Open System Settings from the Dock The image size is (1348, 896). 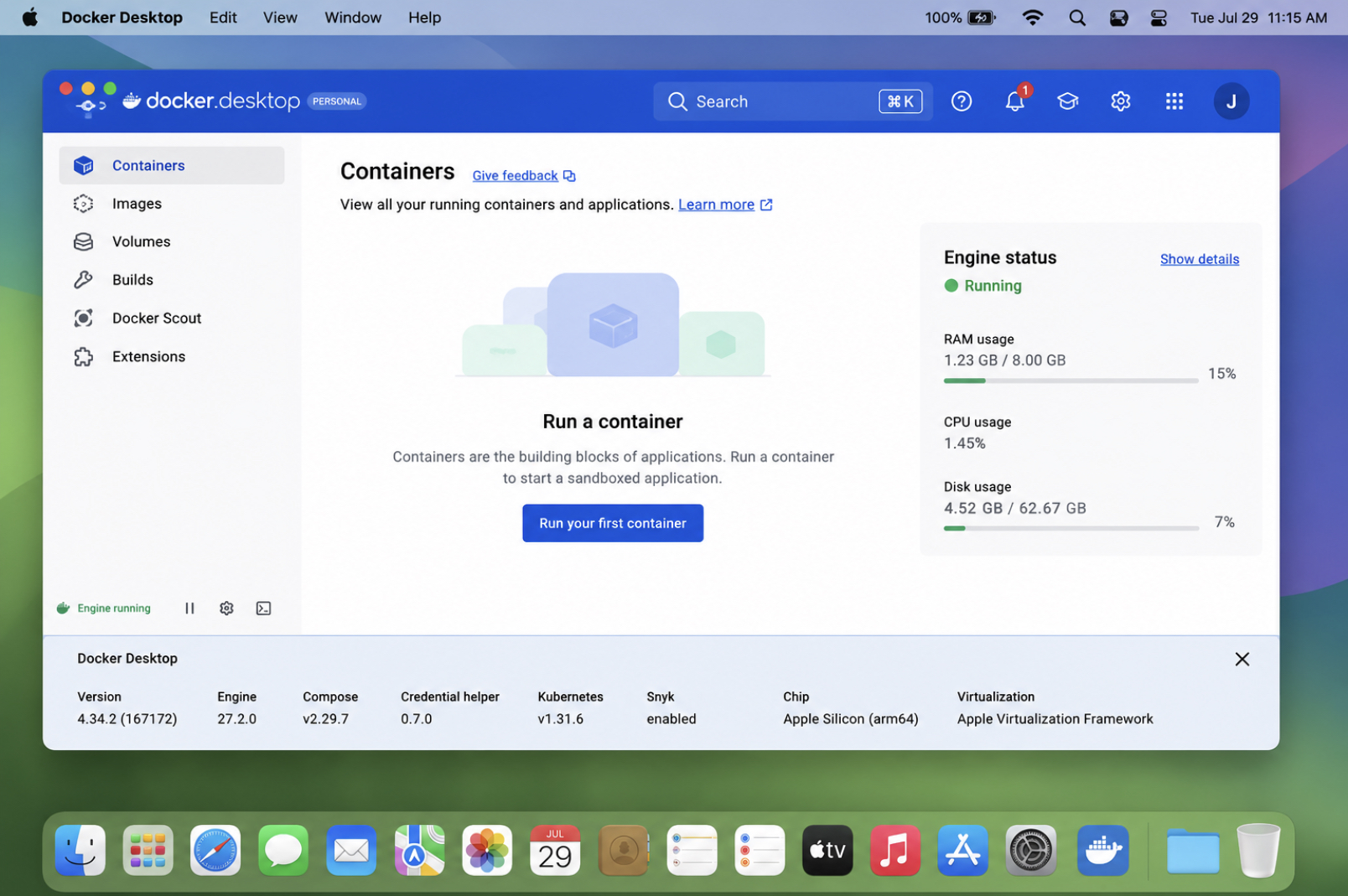tap(1030, 850)
